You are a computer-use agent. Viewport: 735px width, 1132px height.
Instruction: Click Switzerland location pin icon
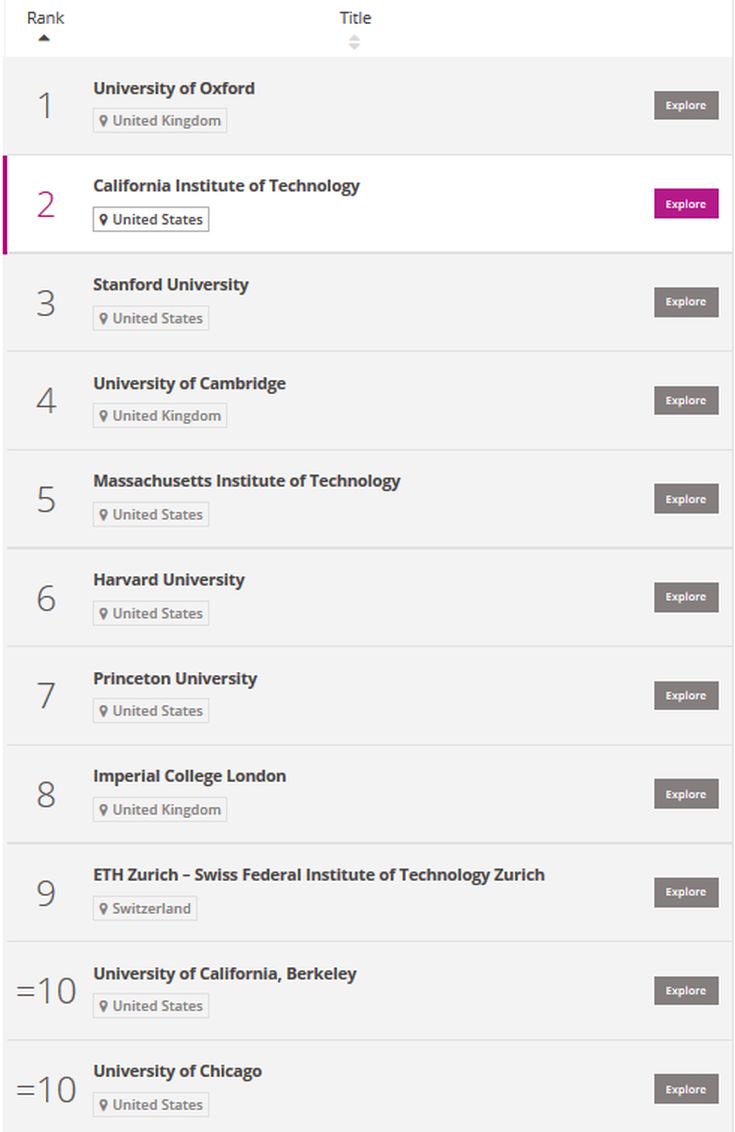[x=103, y=908]
